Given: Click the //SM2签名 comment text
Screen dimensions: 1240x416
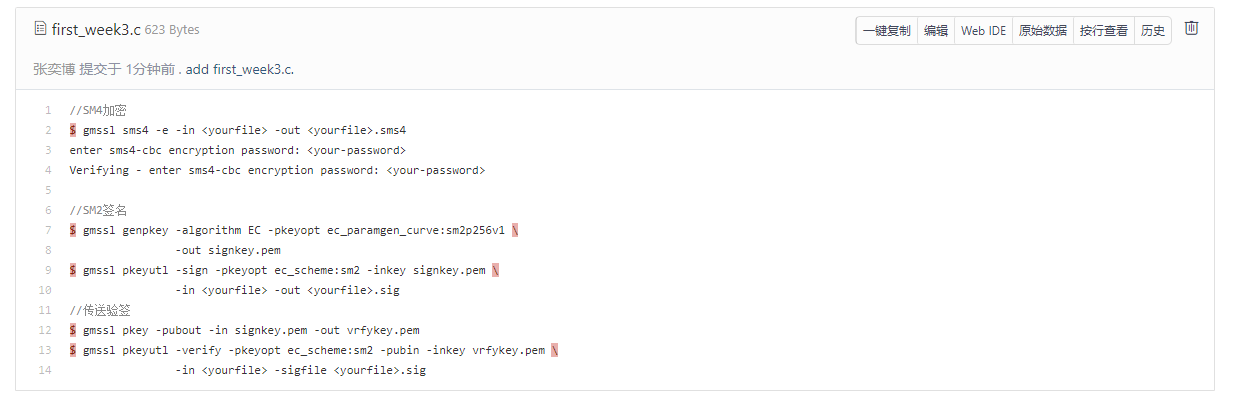Looking at the screenshot, I should (100, 210).
